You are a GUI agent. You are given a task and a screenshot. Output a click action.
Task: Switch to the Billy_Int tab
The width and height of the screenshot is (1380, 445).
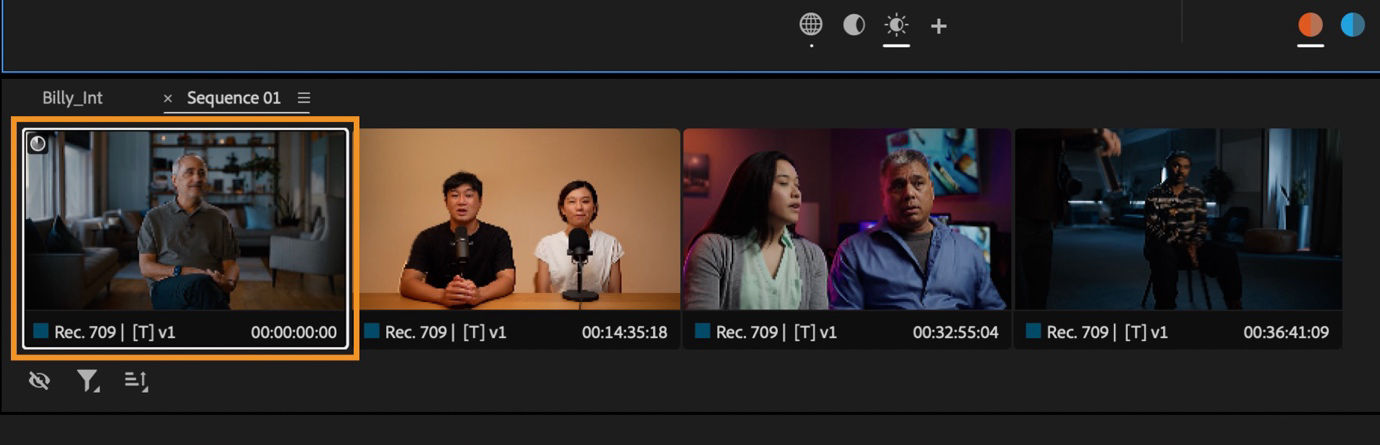click(72, 98)
